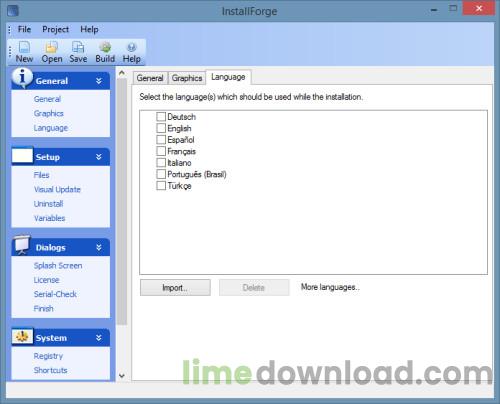
Task: Check the Deutsch language checkbox
Action: [161, 117]
